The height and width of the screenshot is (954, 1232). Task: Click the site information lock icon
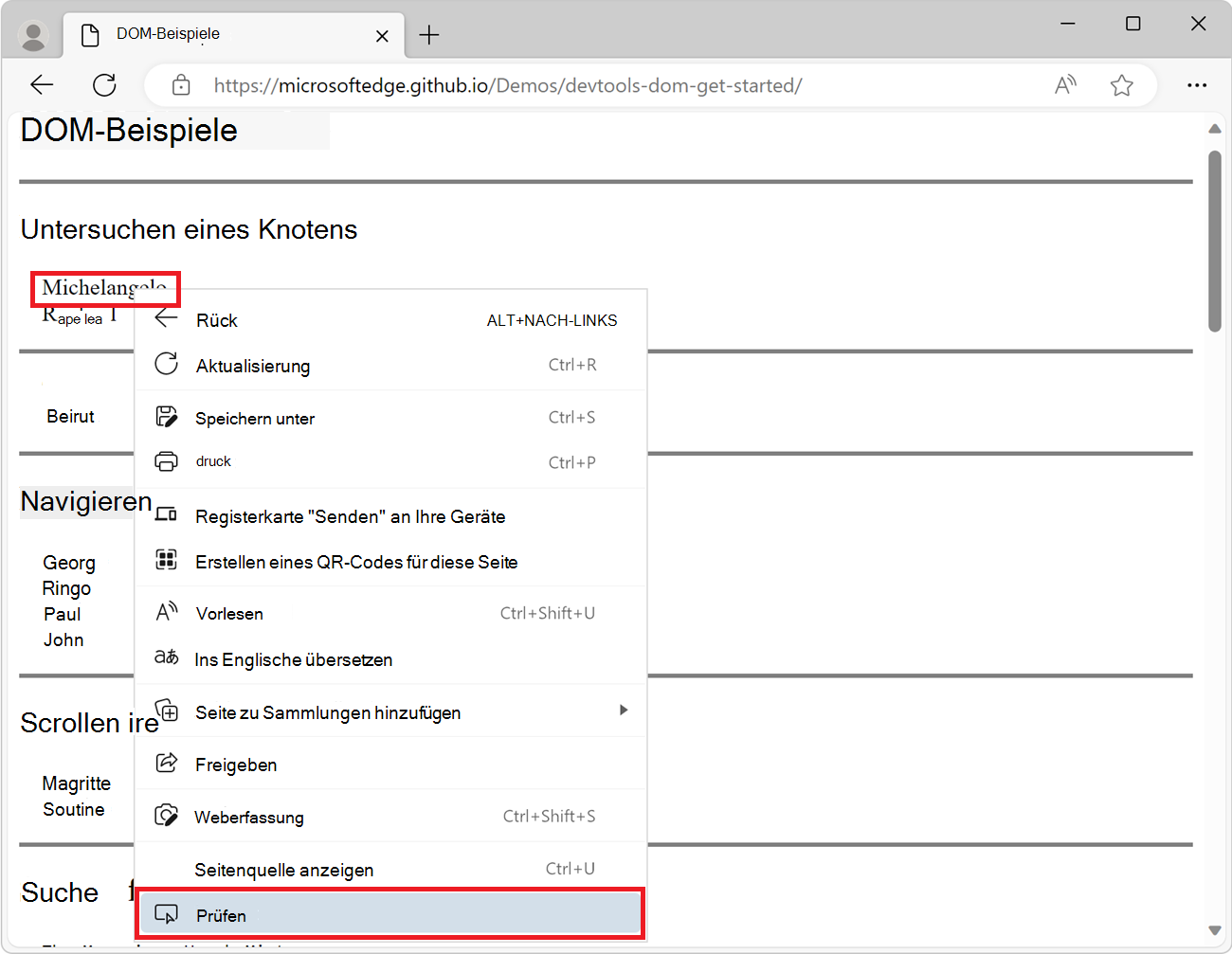click(181, 85)
